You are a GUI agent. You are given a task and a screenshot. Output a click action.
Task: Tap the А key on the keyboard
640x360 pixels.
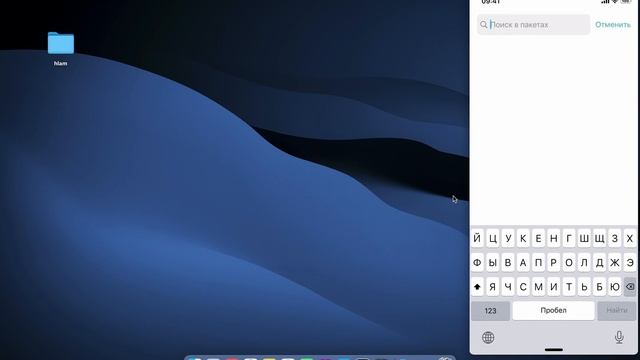tap(523, 263)
